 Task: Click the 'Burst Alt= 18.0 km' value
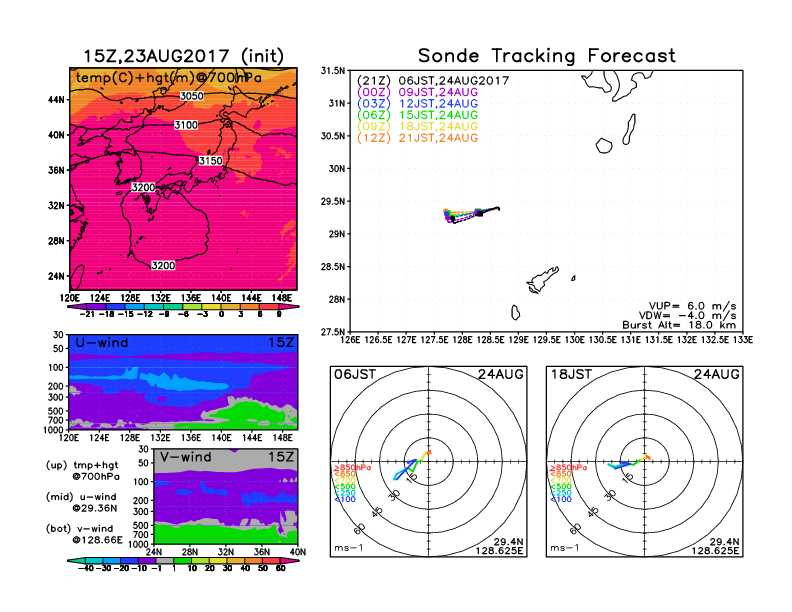679,325
